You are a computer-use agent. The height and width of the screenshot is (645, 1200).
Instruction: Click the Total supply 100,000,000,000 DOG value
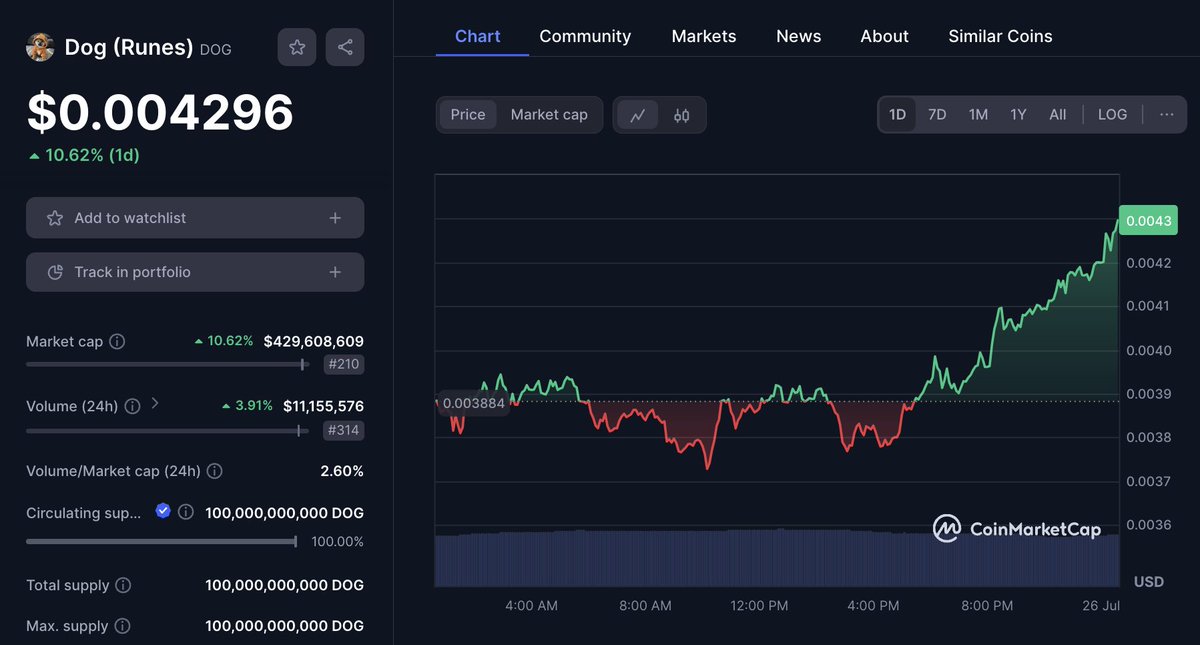[x=284, y=585]
